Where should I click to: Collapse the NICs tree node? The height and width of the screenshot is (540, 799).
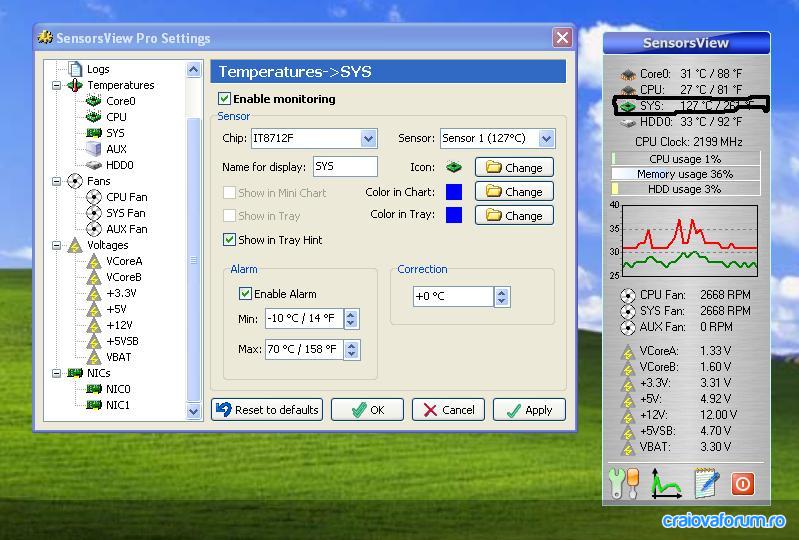[57, 373]
